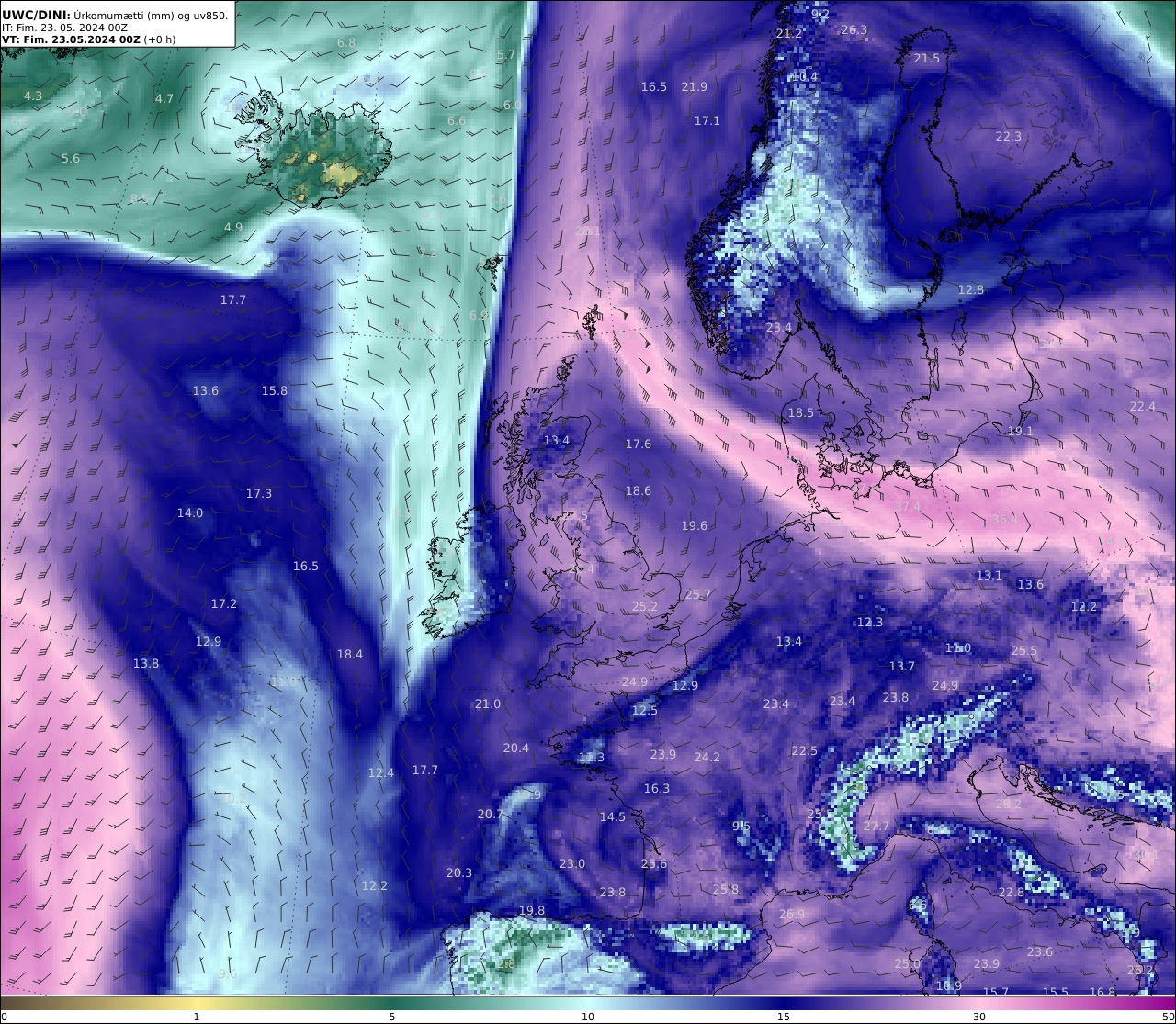Click the 21.0 value label
This screenshot has width=1176, height=1024.
click(488, 703)
